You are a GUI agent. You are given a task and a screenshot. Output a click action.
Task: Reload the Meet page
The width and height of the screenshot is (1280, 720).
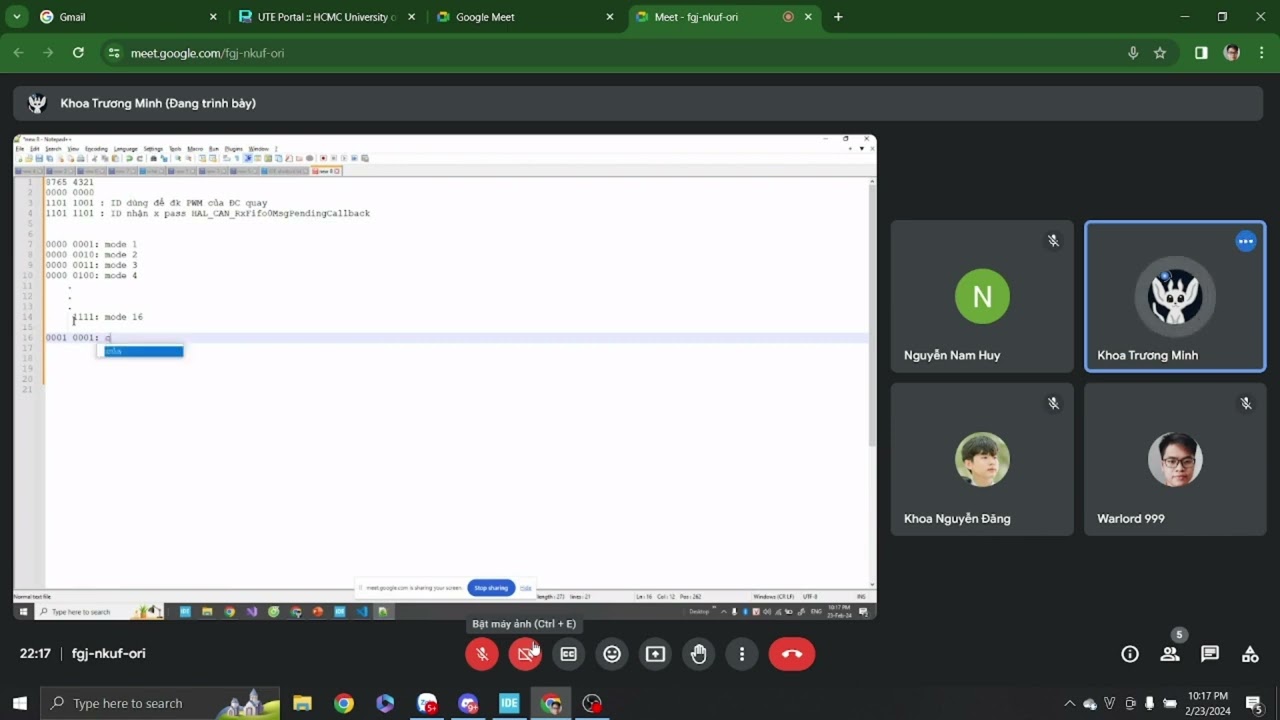coord(78,53)
